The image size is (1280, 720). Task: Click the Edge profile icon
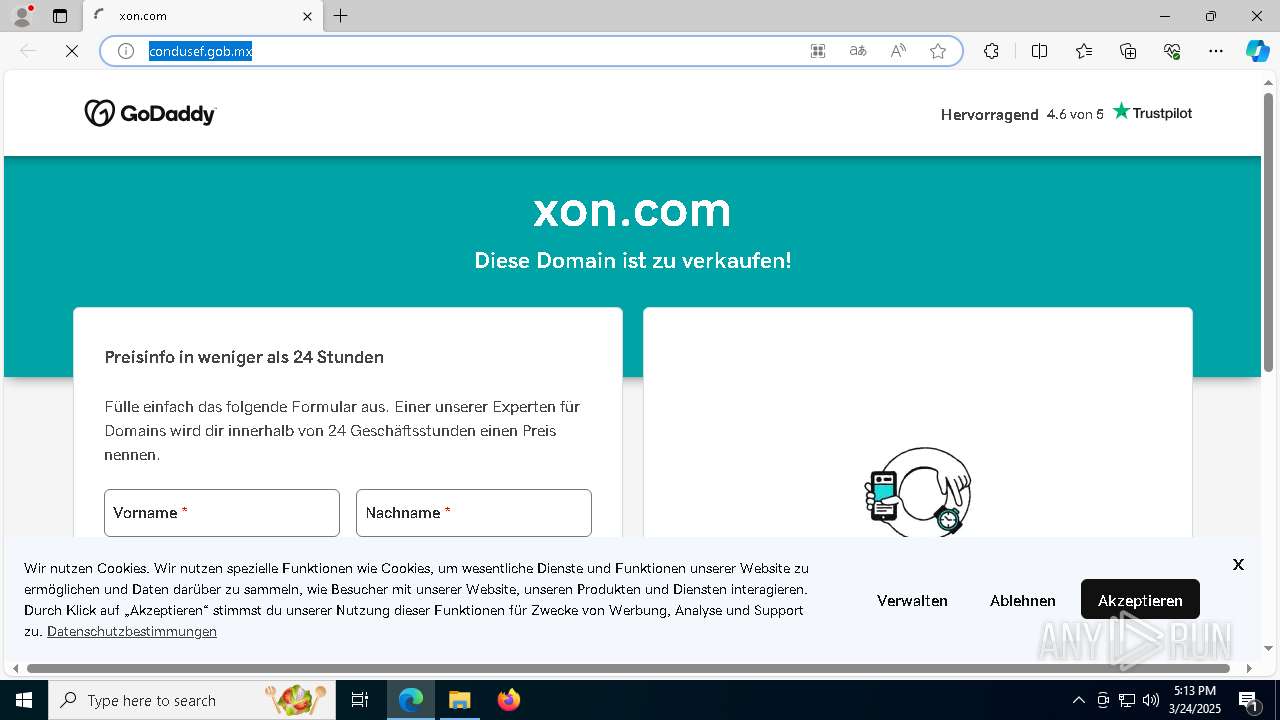click(x=21, y=16)
